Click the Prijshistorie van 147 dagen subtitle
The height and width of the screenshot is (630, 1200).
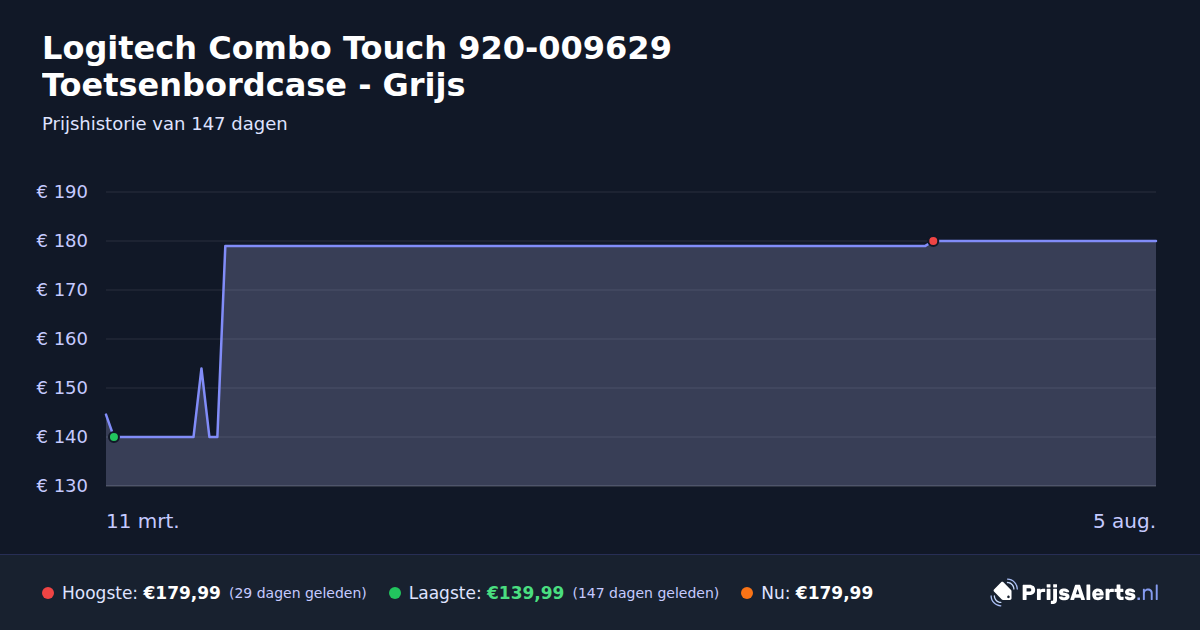tap(165, 124)
